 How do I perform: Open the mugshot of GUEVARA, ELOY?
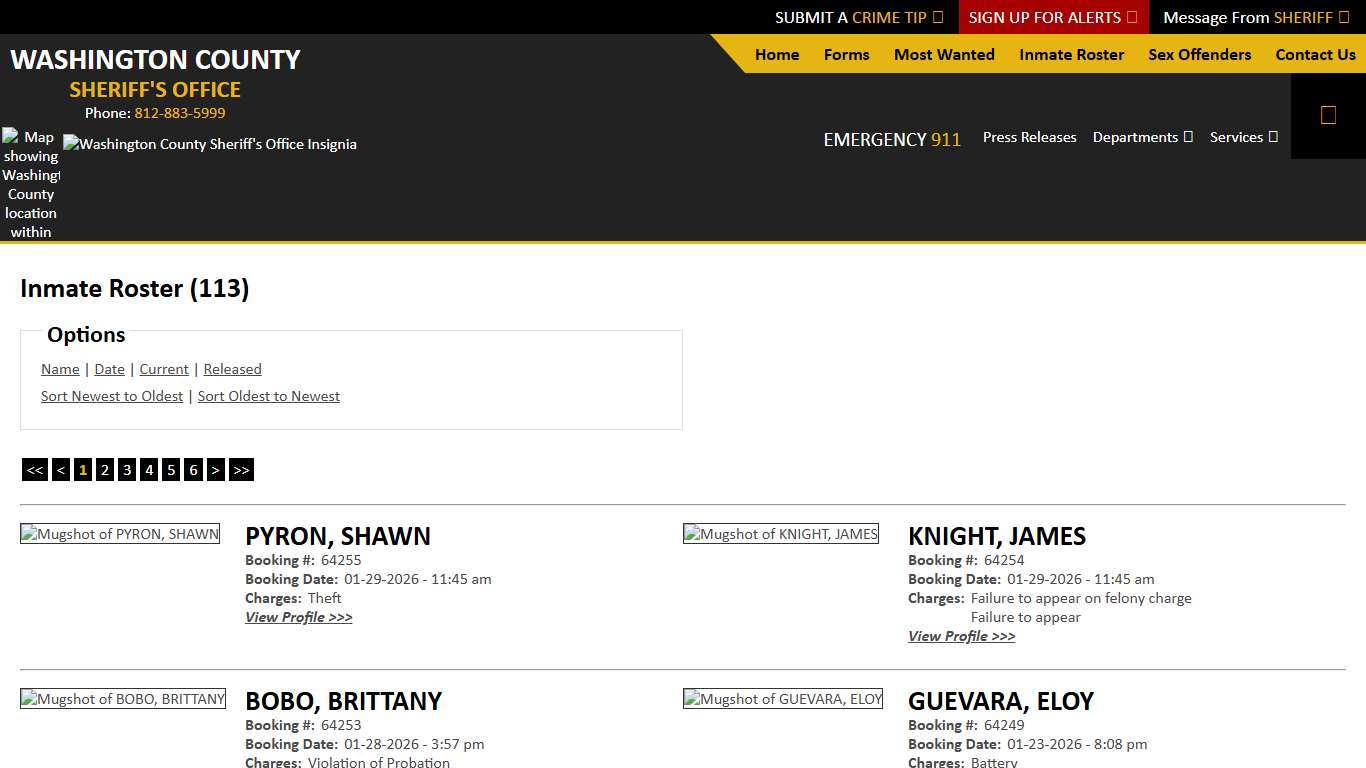click(783, 698)
